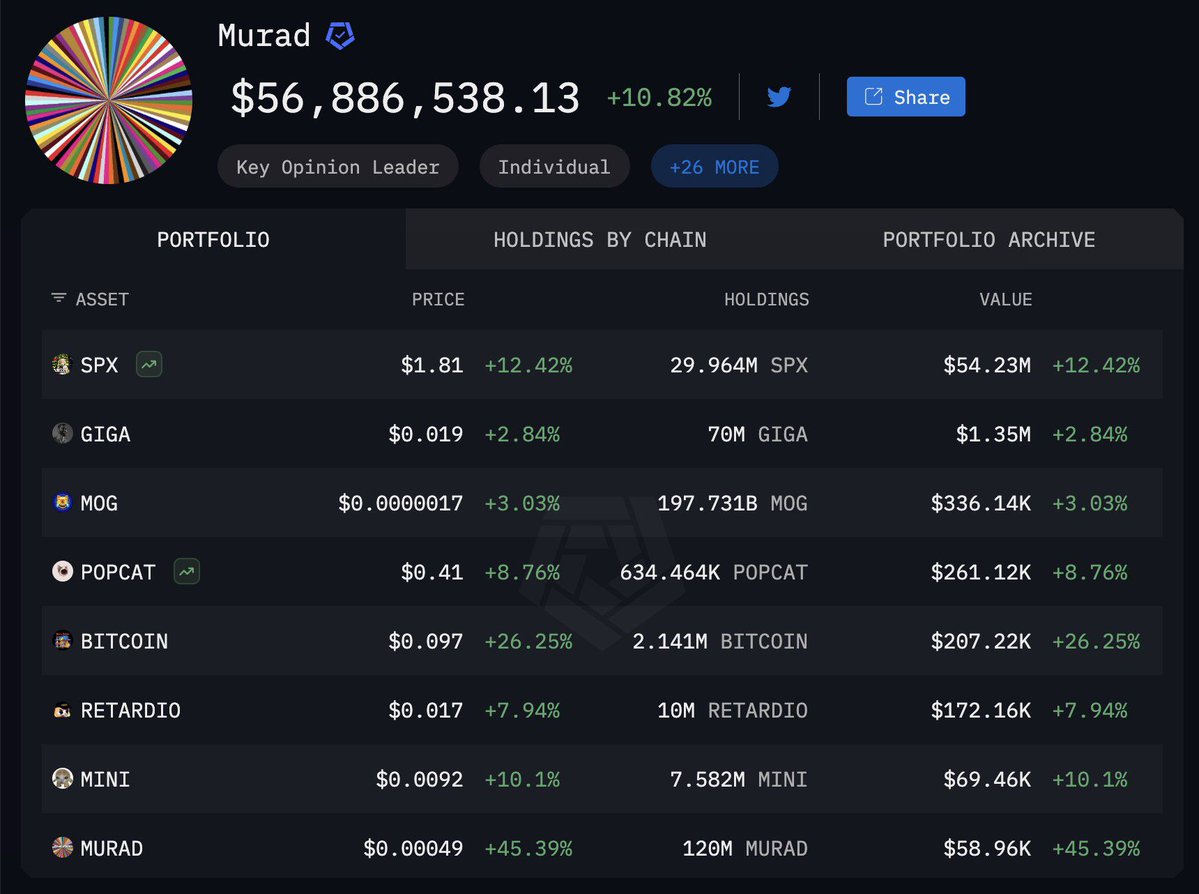
Task: Click the BITCOIN price $0.097
Action: pyautogui.click(x=426, y=641)
